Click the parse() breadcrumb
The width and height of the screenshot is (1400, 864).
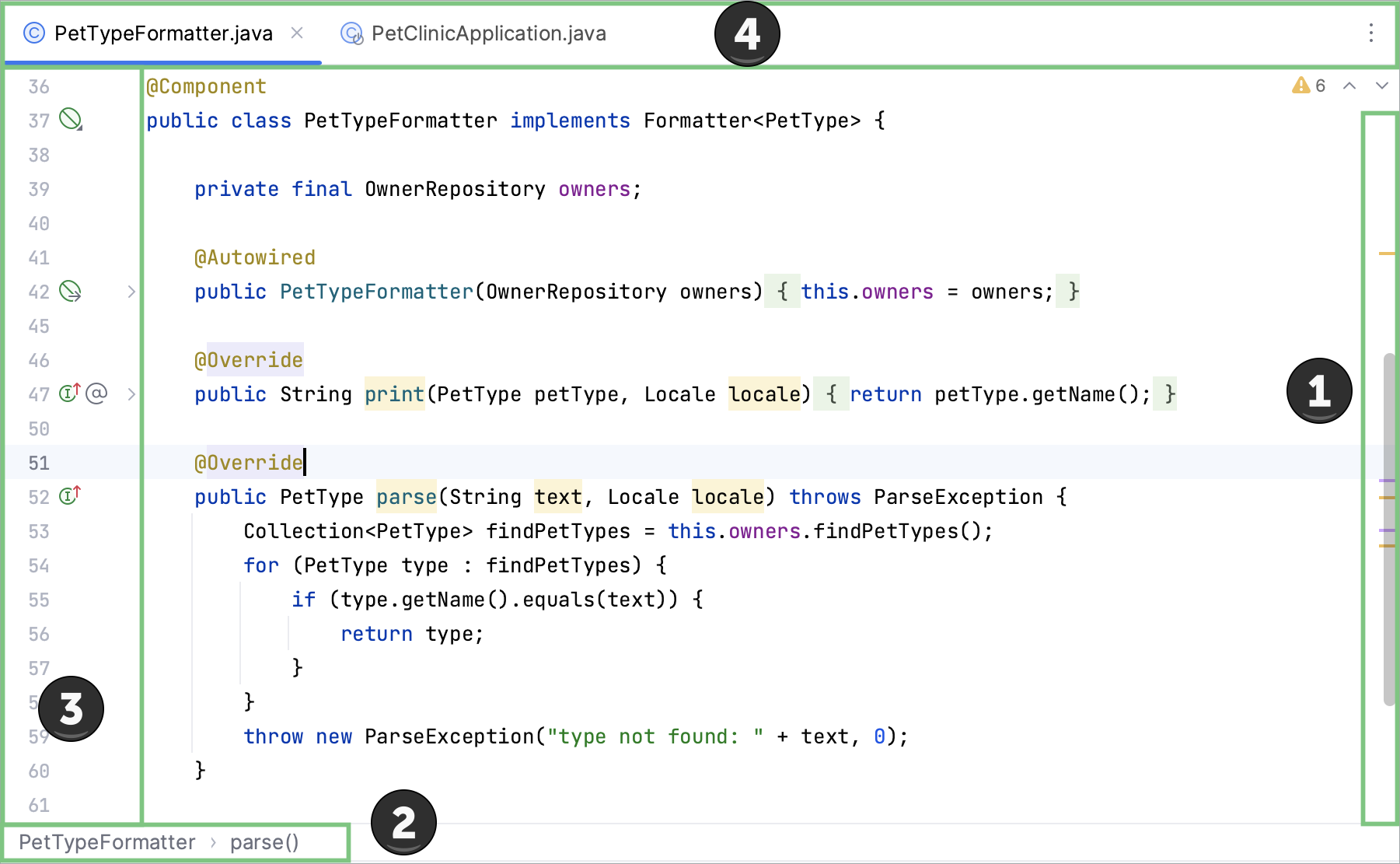pos(264,842)
